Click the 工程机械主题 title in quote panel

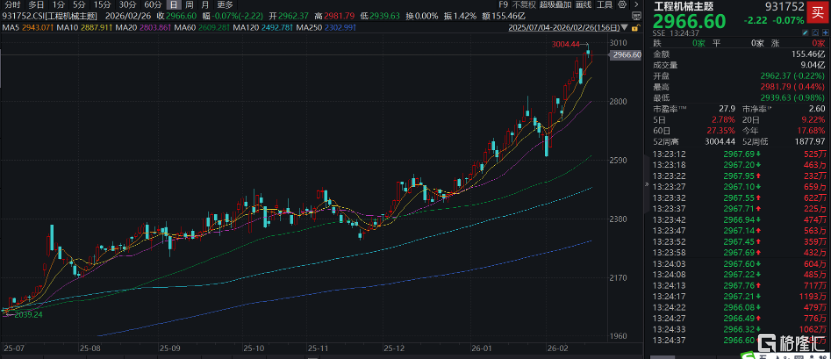tap(683, 6)
